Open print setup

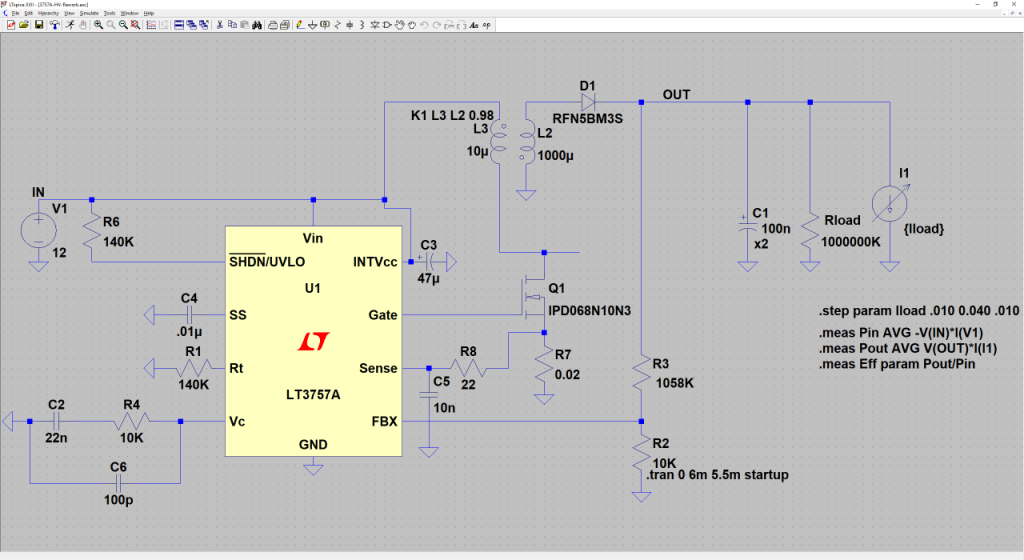pyautogui.click(x=285, y=25)
